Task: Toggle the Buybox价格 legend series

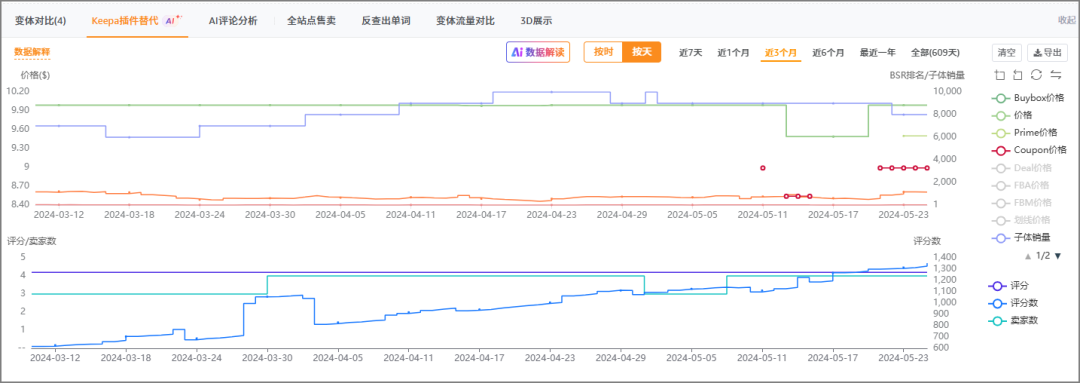Action: tap(1028, 98)
